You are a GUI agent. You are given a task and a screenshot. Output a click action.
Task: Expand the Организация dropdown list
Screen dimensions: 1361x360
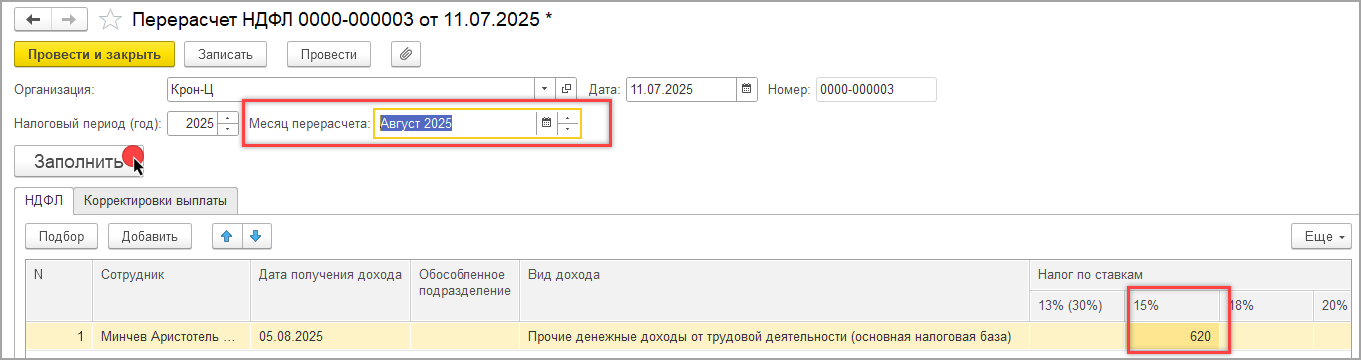click(545, 90)
